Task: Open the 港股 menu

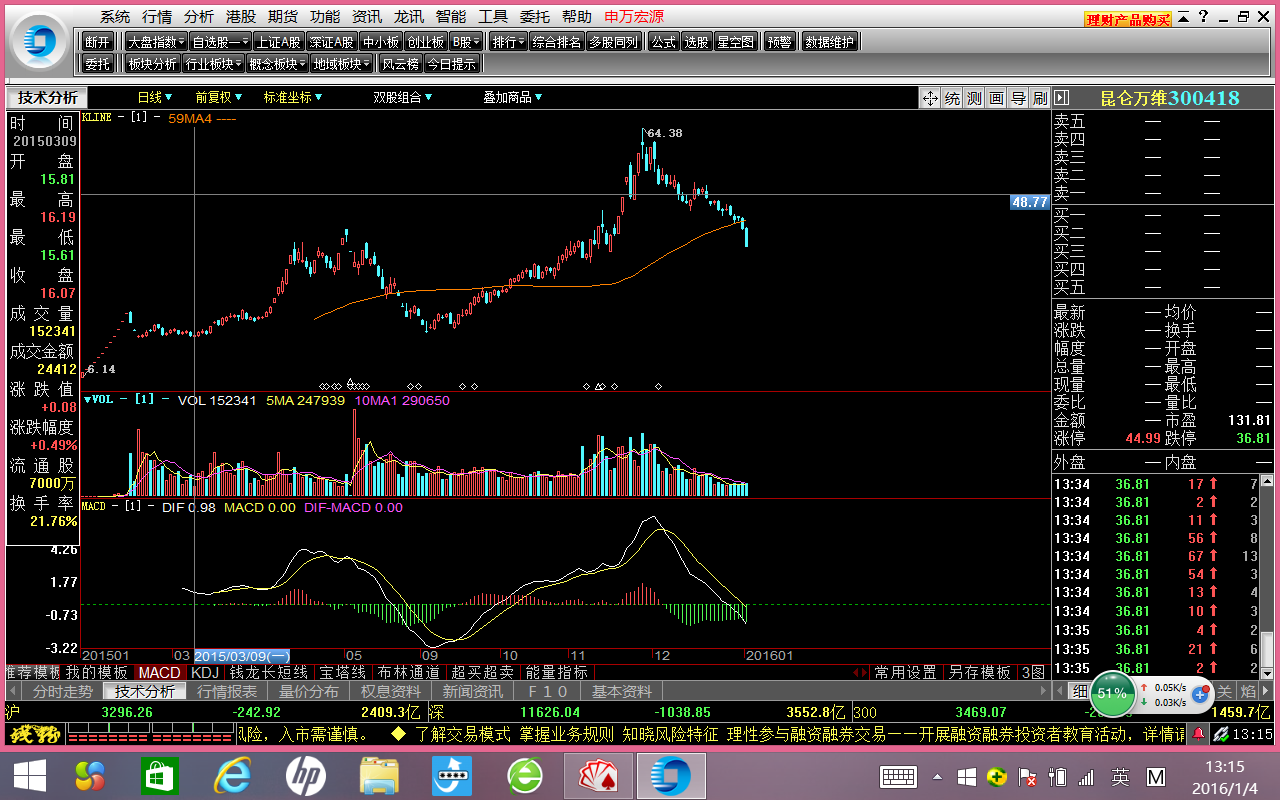Action: [x=241, y=16]
